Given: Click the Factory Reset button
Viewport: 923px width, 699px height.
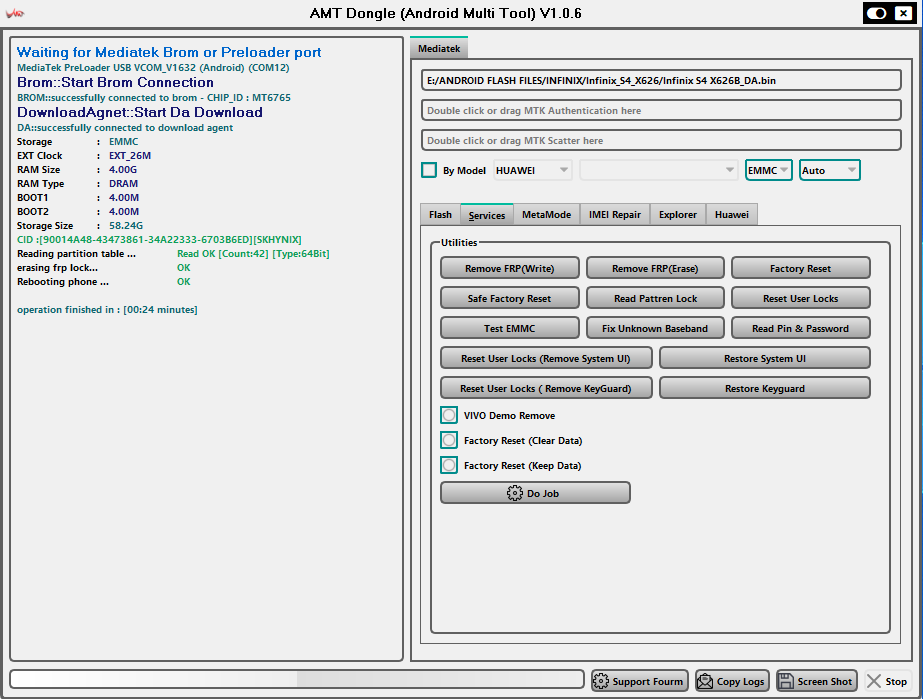Looking at the screenshot, I should pos(801,268).
